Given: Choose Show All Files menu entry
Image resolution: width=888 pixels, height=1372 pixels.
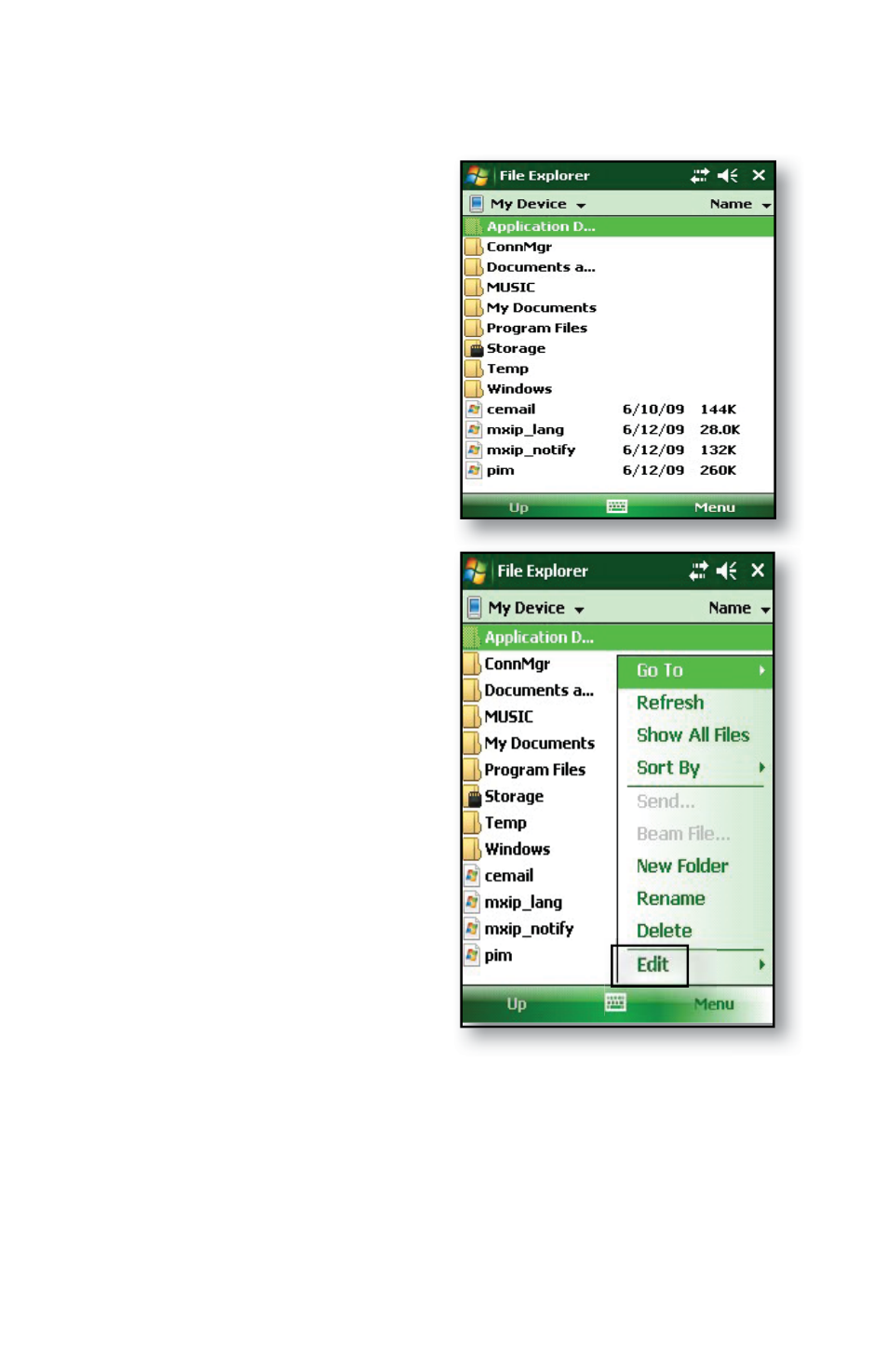Looking at the screenshot, I should click(693, 735).
